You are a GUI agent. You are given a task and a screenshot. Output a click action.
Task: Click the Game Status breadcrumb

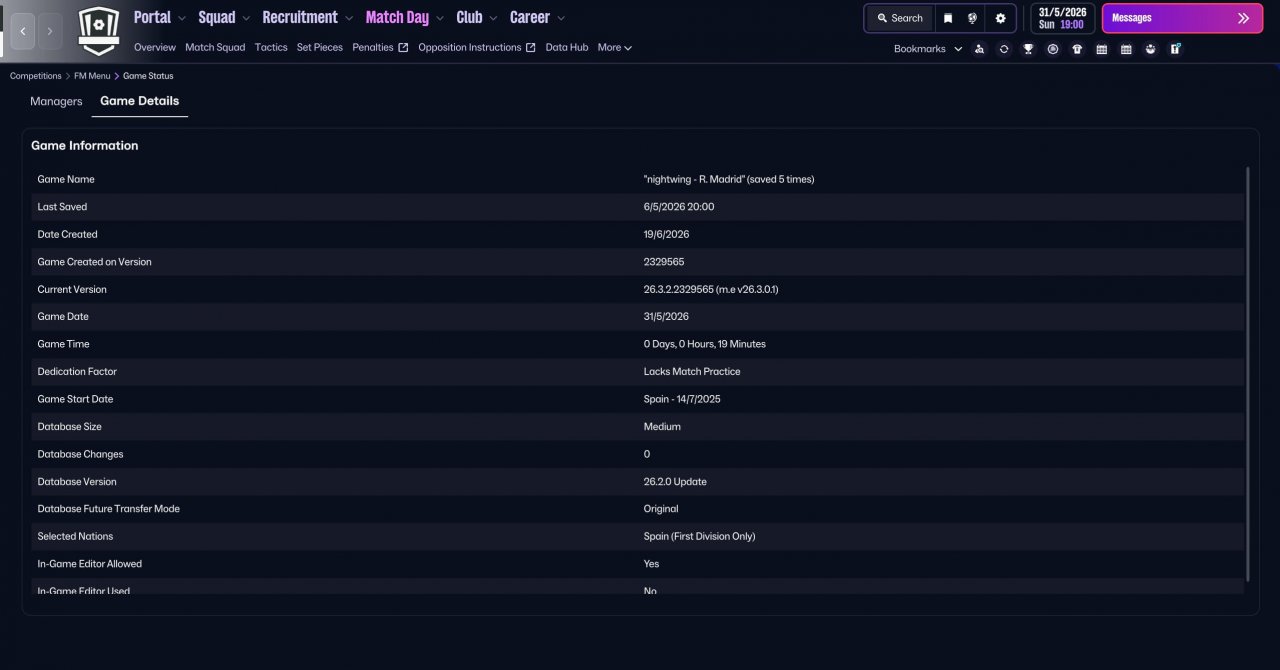pos(148,76)
